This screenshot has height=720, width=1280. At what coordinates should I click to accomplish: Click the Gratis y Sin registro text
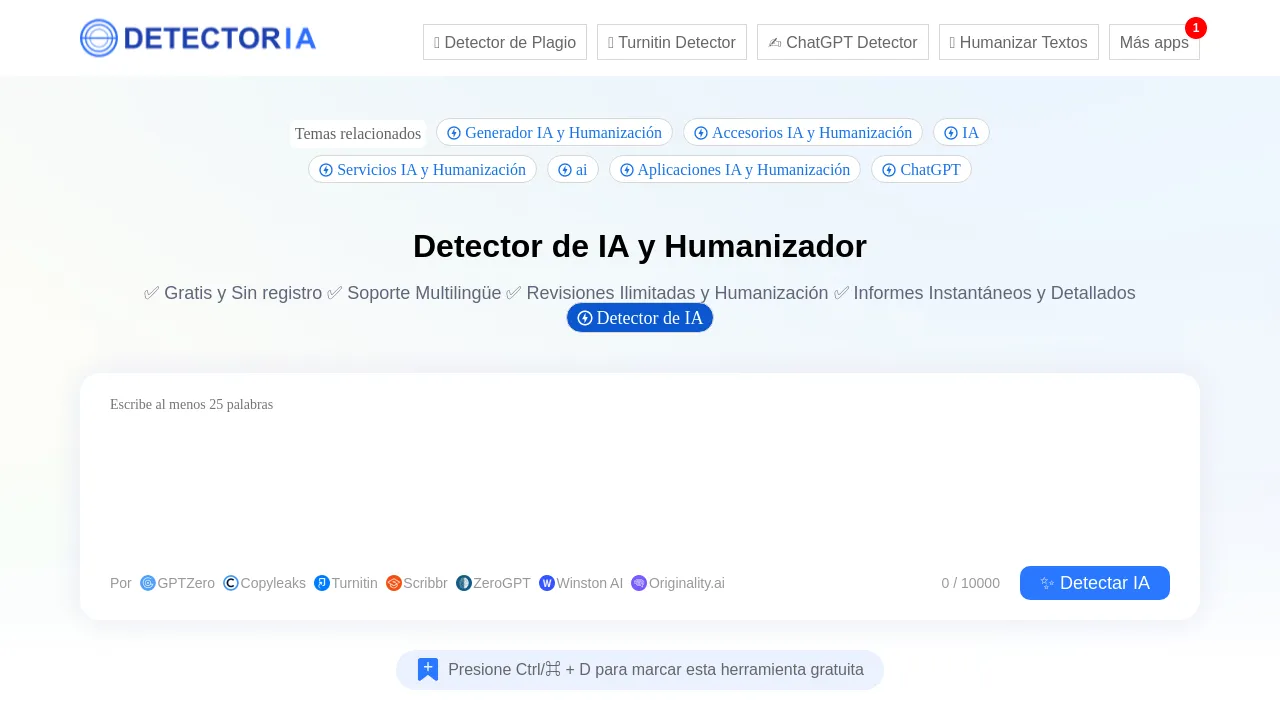tap(243, 293)
